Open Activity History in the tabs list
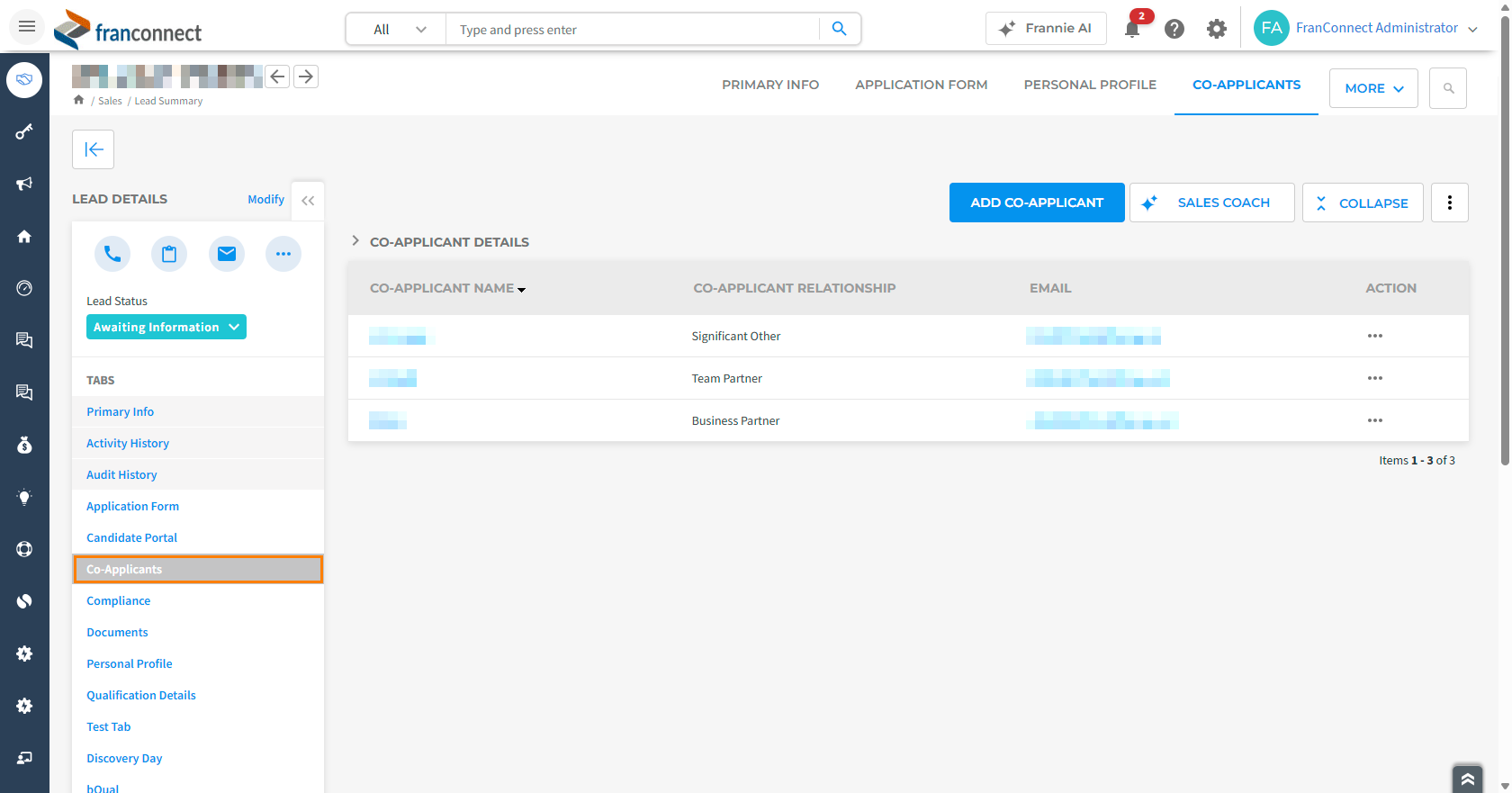Image resolution: width=1512 pixels, height=793 pixels. coord(128,443)
